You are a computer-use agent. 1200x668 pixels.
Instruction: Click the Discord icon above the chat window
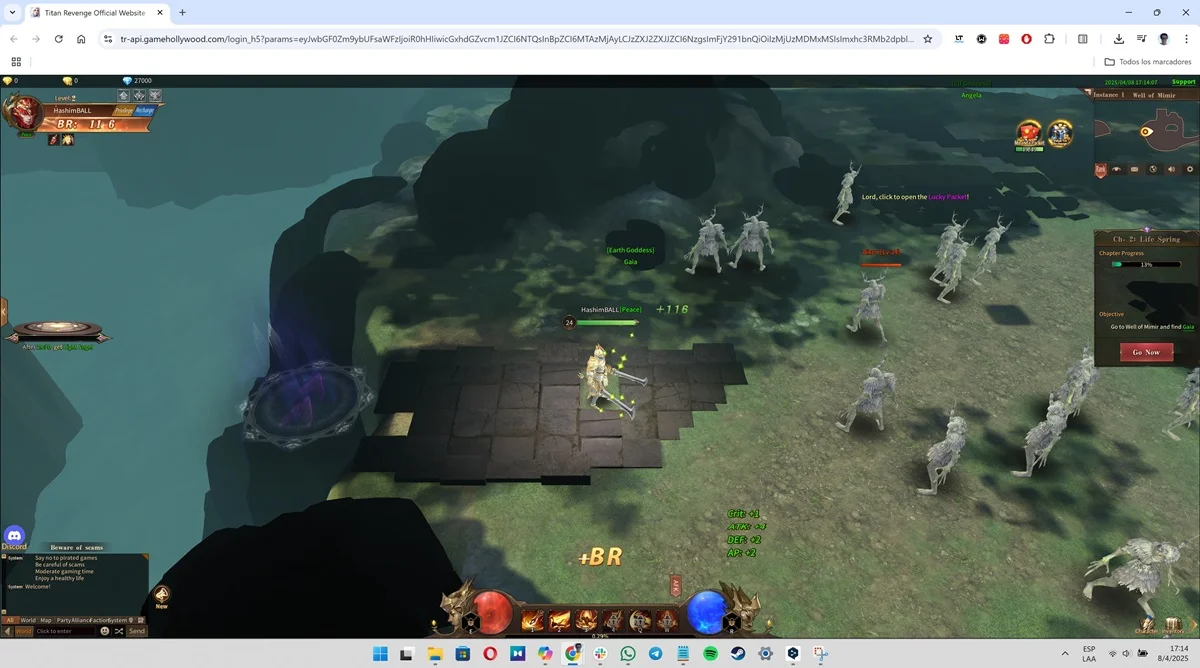(x=14, y=537)
